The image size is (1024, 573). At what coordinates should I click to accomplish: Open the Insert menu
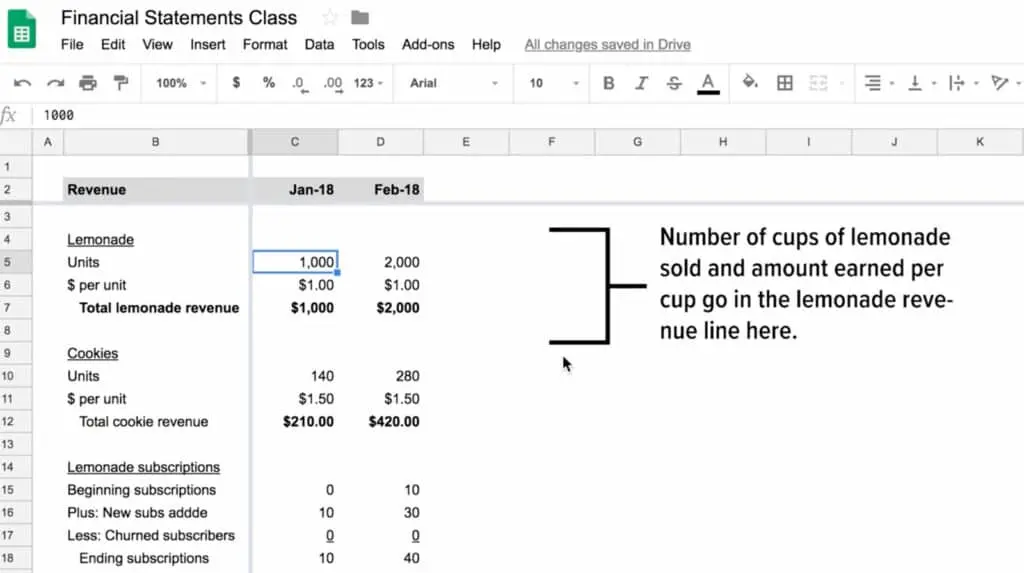tap(208, 44)
